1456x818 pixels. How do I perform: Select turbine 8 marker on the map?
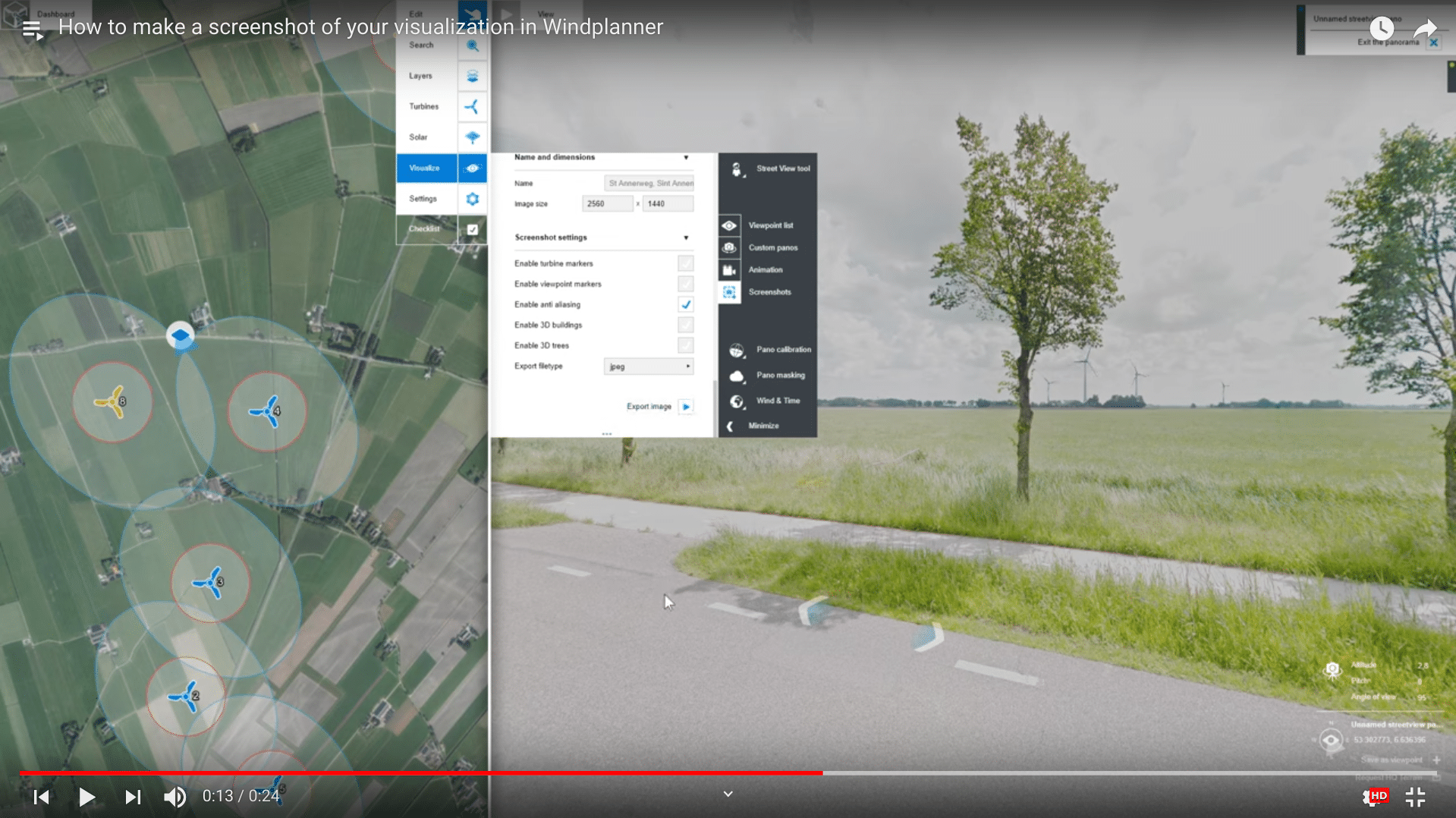112,401
